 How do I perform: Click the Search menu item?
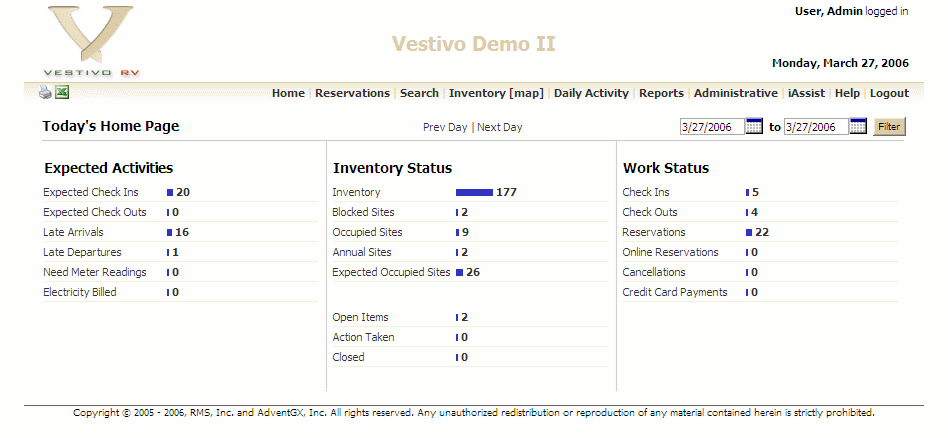click(419, 93)
